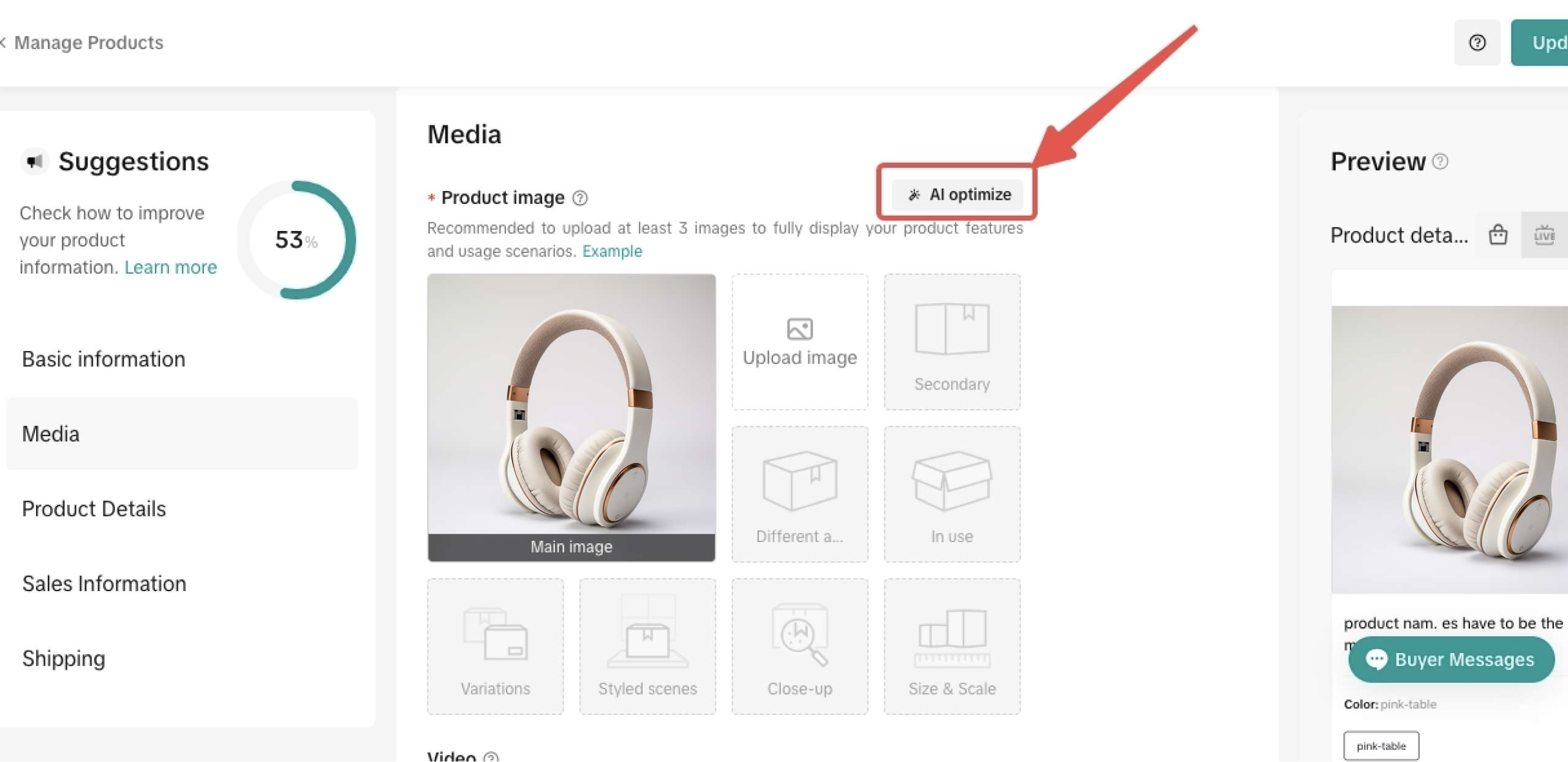
Task: Open the Learn more link
Action: point(170,267)
